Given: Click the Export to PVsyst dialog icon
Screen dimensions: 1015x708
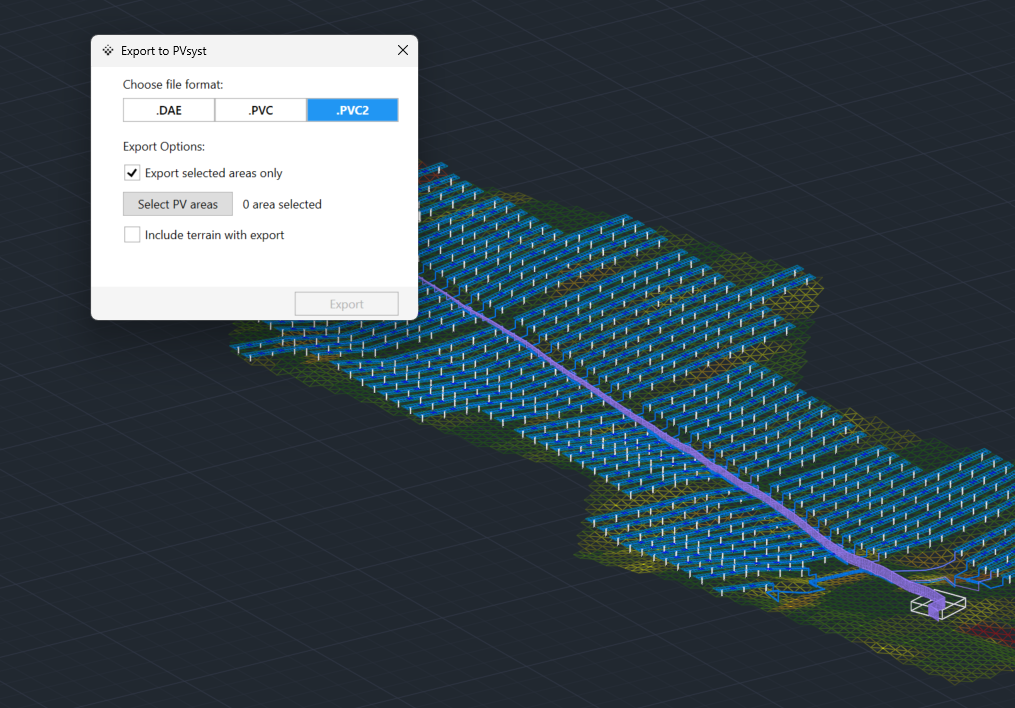Looking at the screenshot, I should [108, 50].
